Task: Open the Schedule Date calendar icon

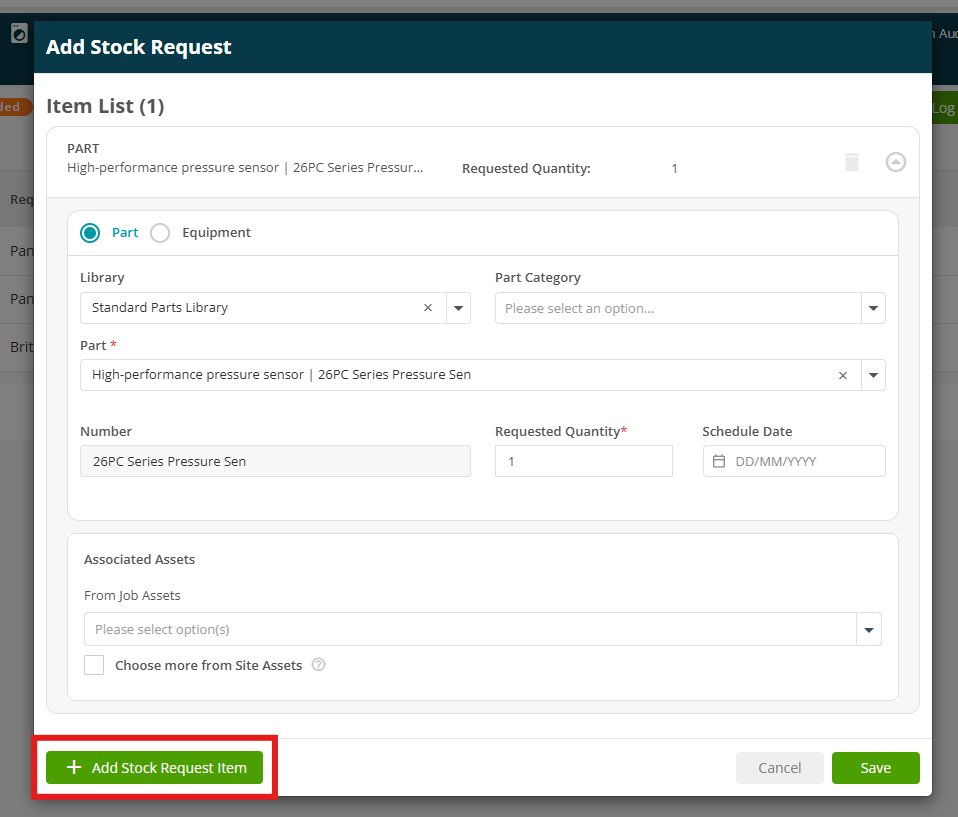Action: pos(719,461)
